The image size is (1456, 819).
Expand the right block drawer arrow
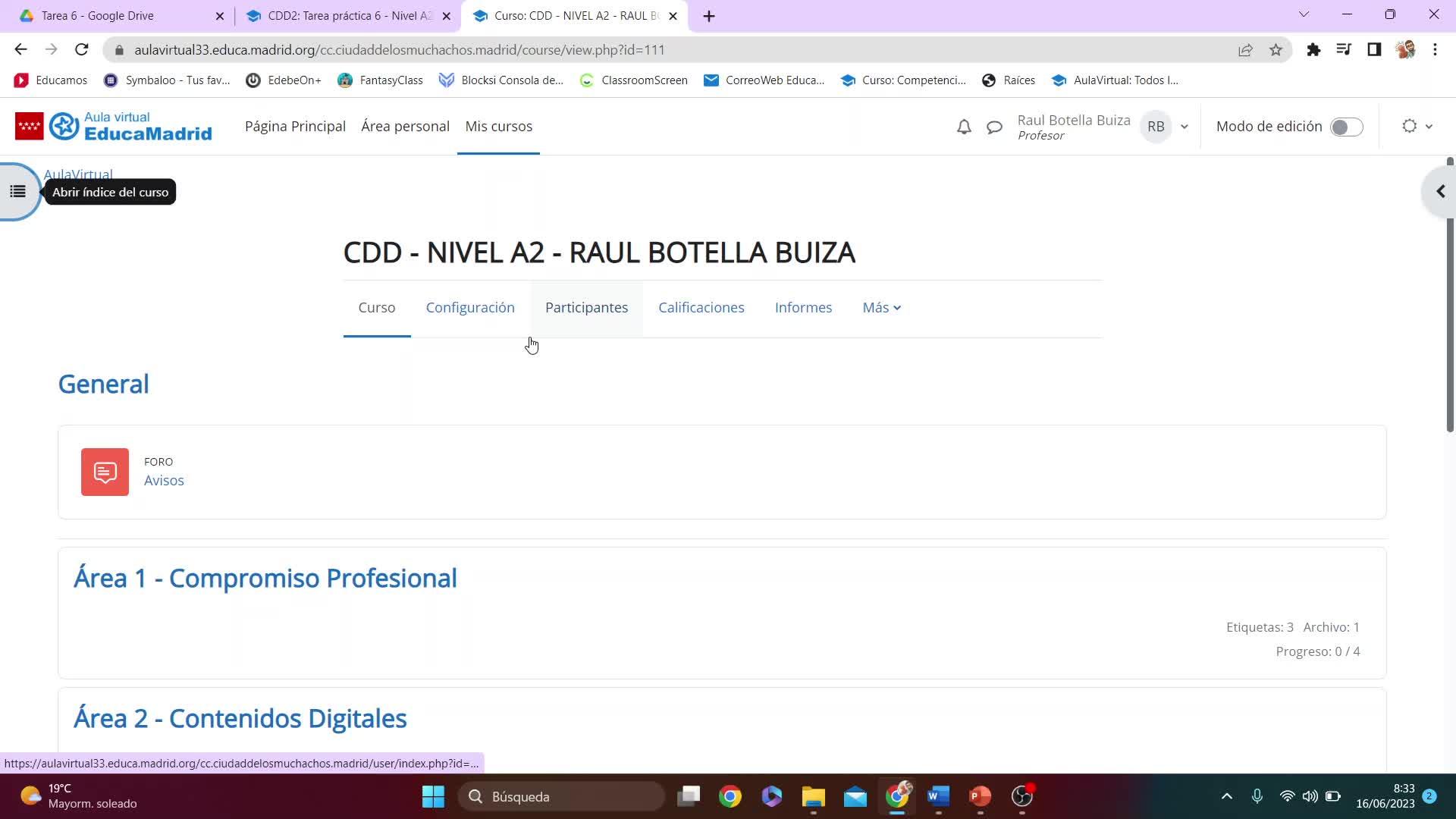(1440, 192)
